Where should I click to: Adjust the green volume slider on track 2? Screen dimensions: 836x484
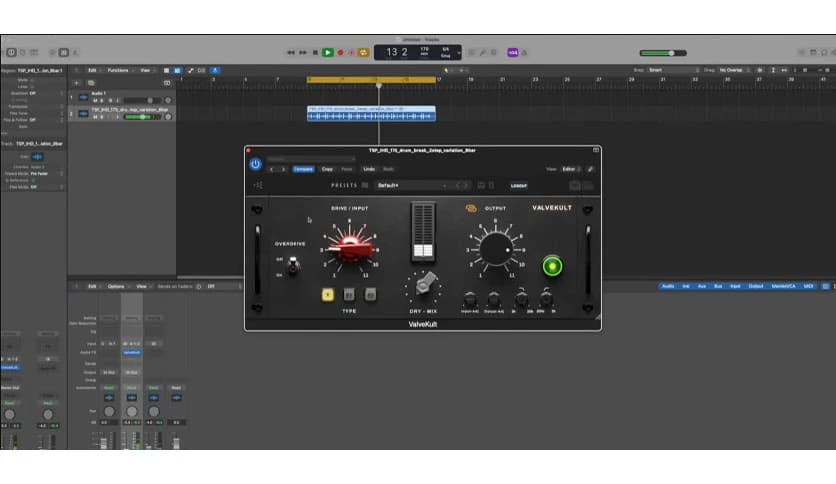(142, 117)
